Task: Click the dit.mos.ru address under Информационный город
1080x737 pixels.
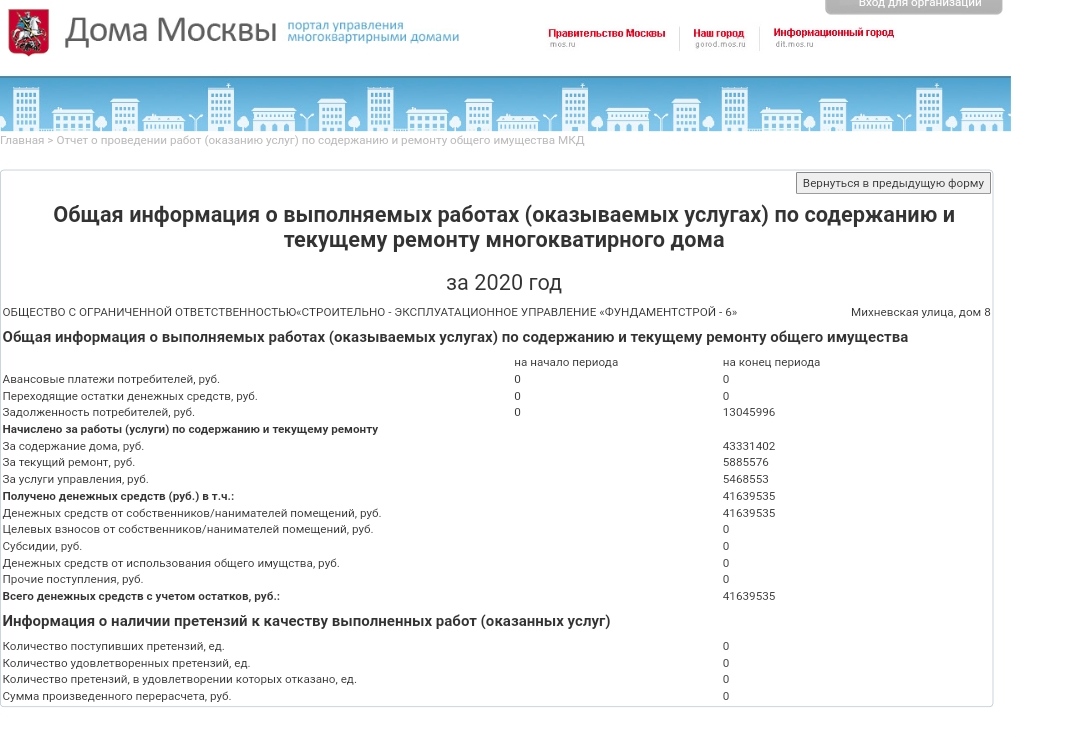Action: 794,45
